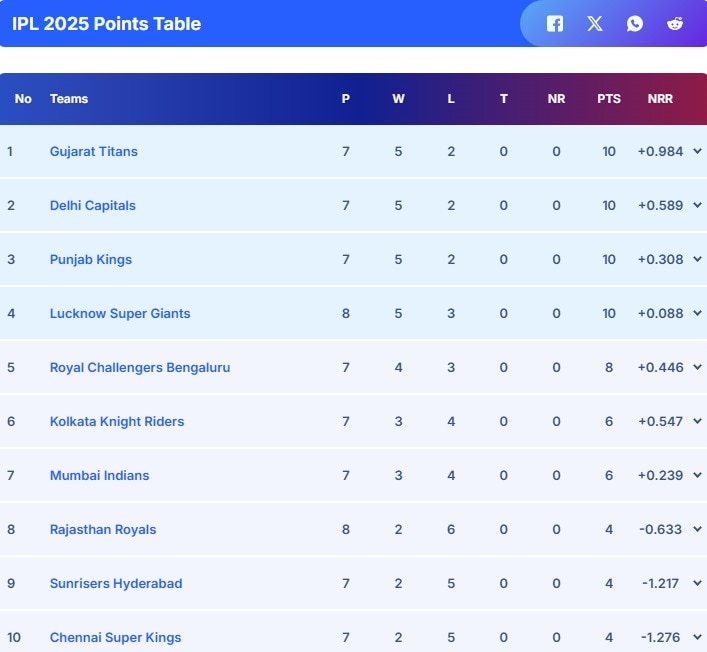
Task: Share the table via WhatsApp icon
Action: pyautogui.click(x=635, y=23)
